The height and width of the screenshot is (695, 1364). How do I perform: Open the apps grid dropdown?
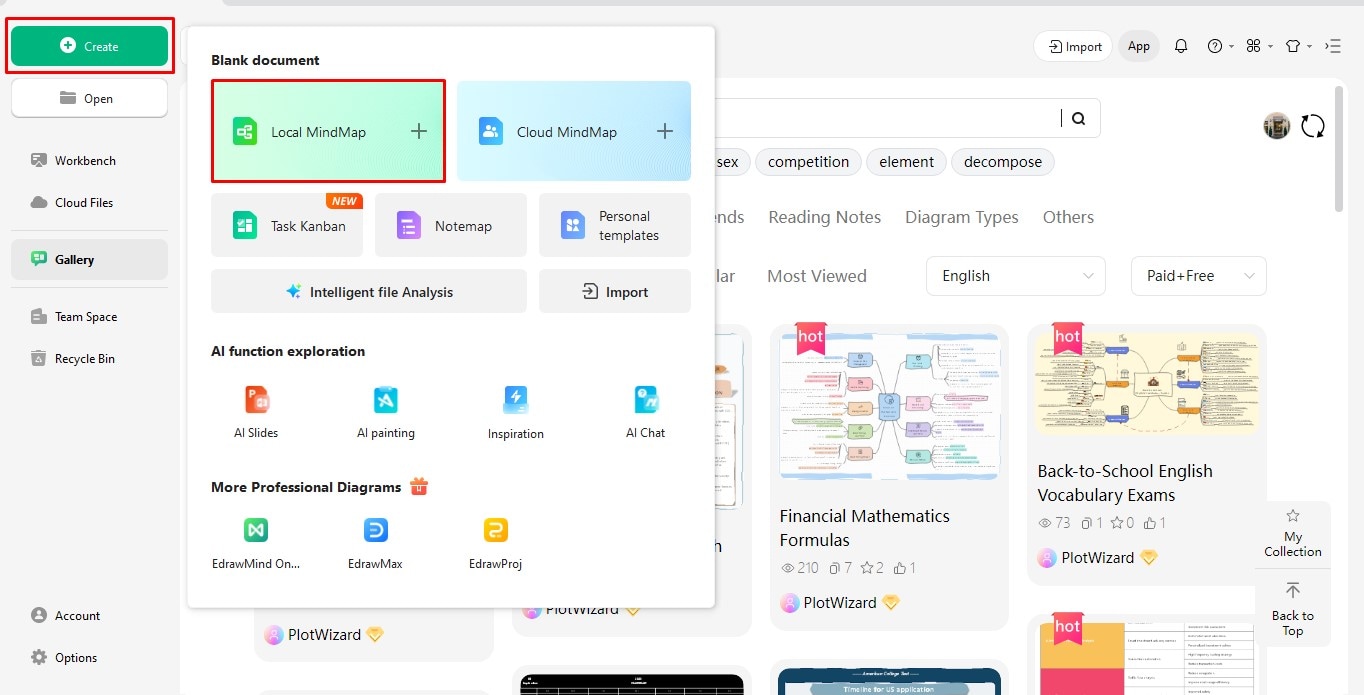(1259, 46)
